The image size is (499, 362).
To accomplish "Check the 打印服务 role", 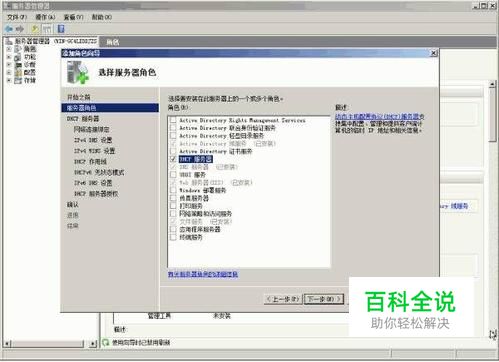I will [173, 206].
